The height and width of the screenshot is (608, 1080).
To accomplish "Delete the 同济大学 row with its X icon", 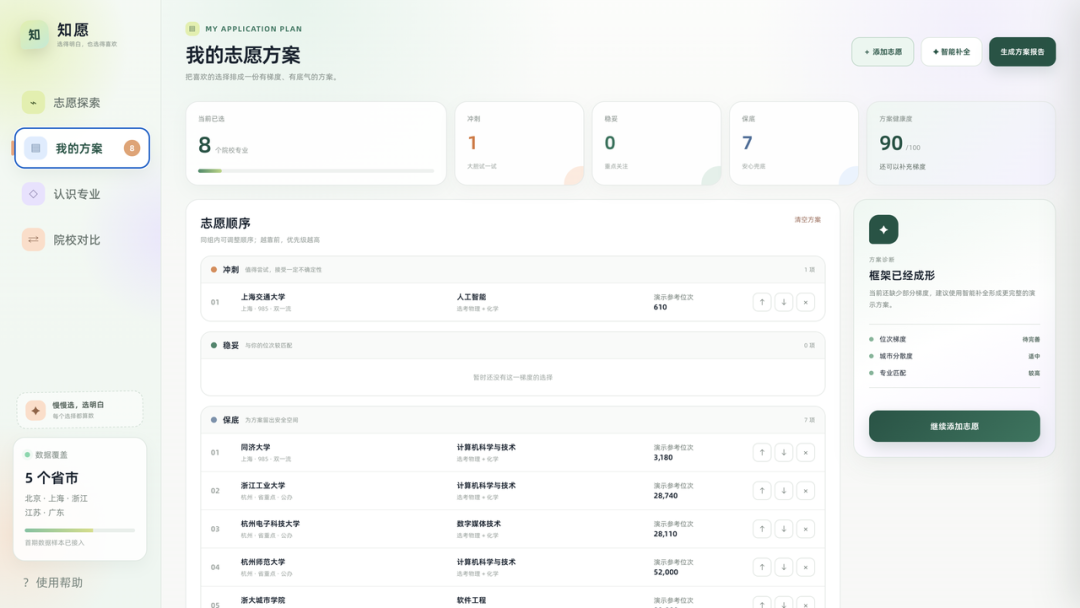I will (806, 452).
